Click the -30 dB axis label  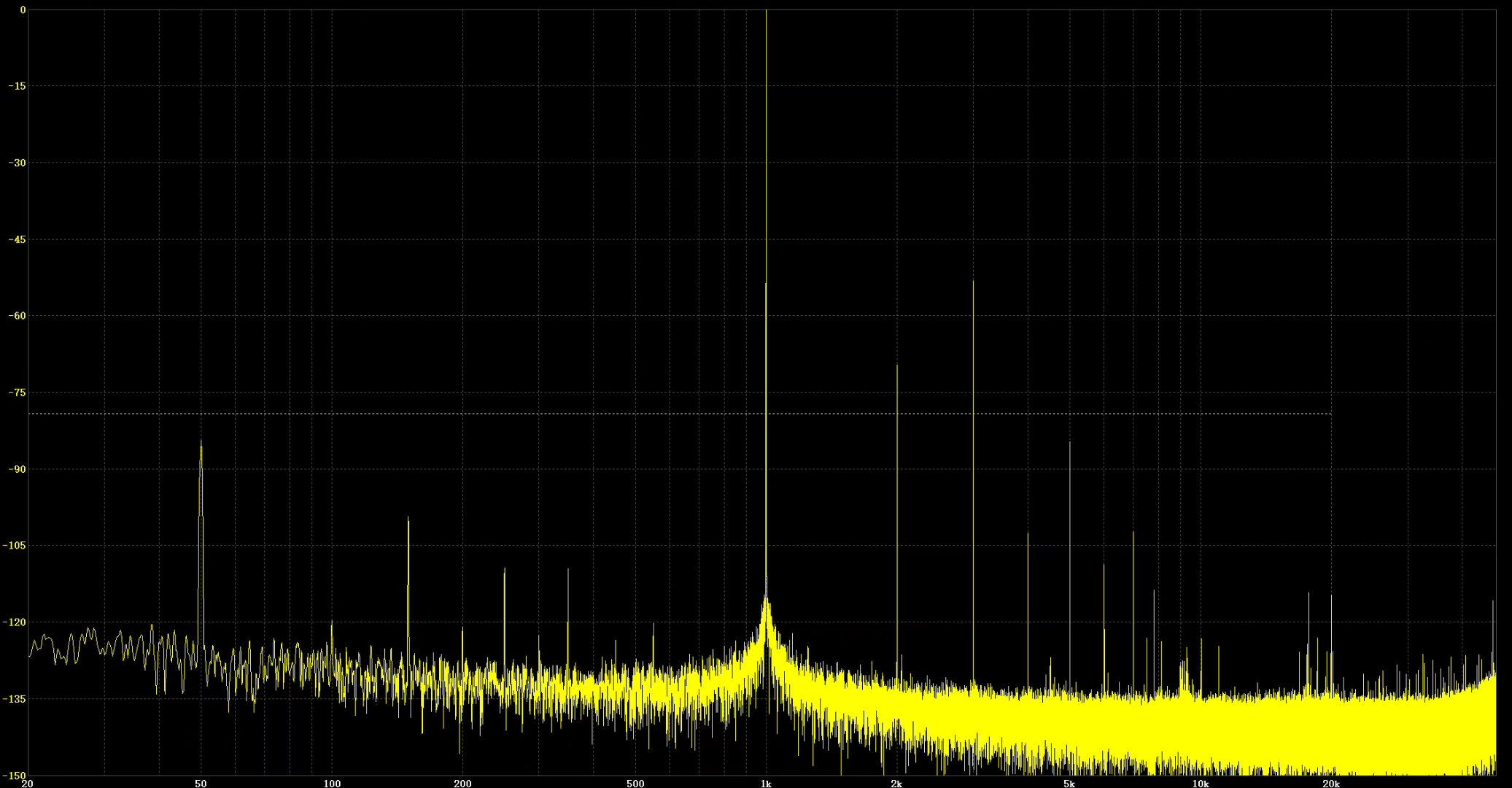[17, 163]
